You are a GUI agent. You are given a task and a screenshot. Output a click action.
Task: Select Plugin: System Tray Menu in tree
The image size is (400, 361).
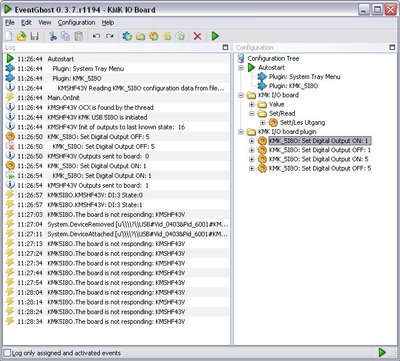coord(305,77)
